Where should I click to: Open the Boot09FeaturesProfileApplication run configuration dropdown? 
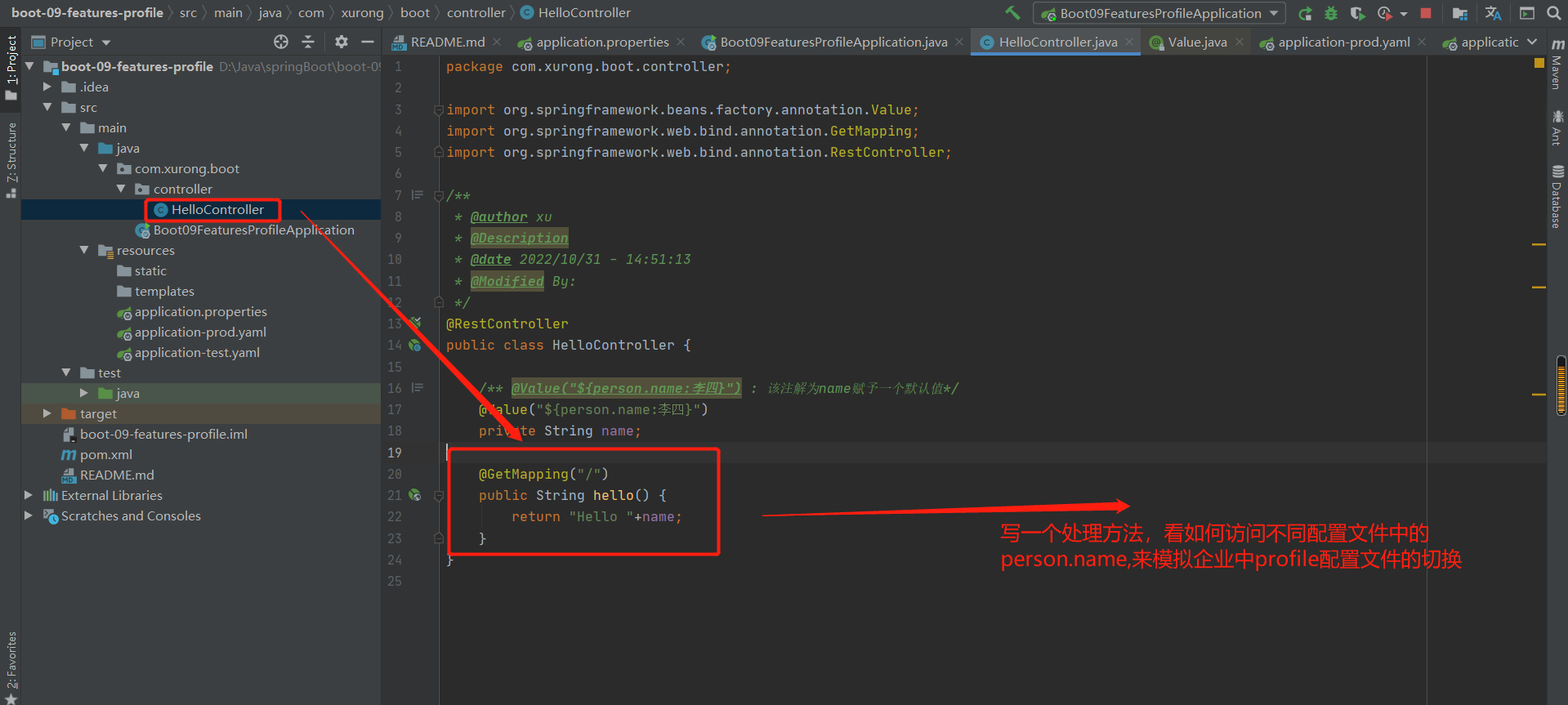1159,13
